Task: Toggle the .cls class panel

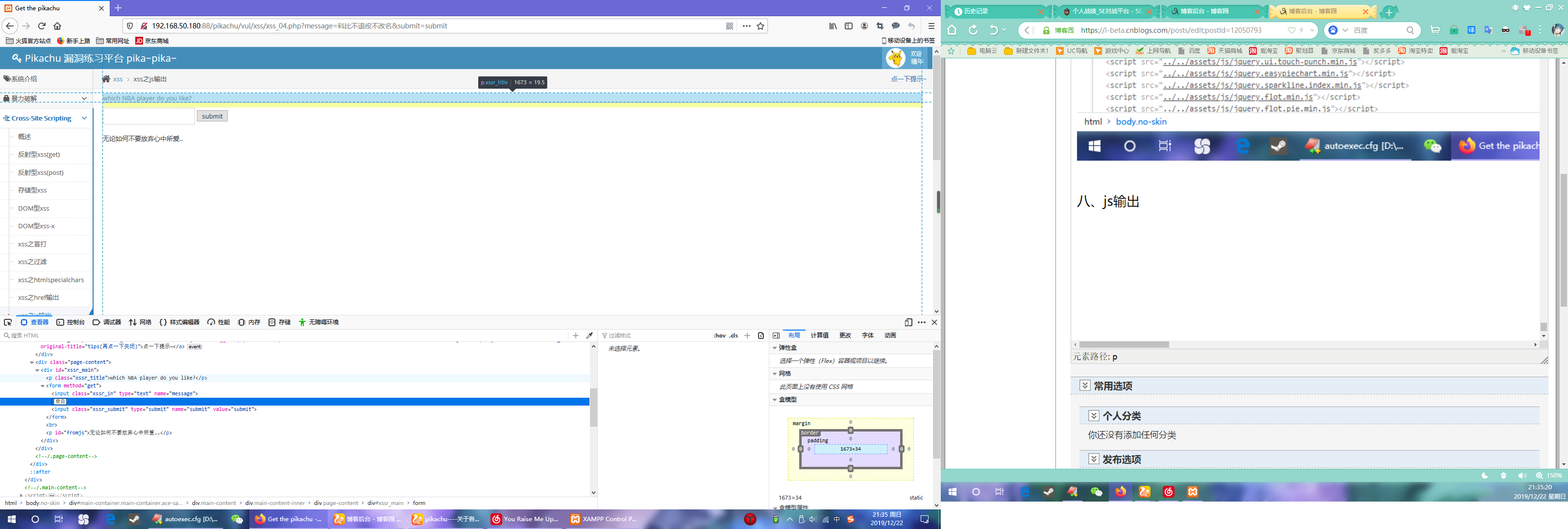Action: coord(734,336)
